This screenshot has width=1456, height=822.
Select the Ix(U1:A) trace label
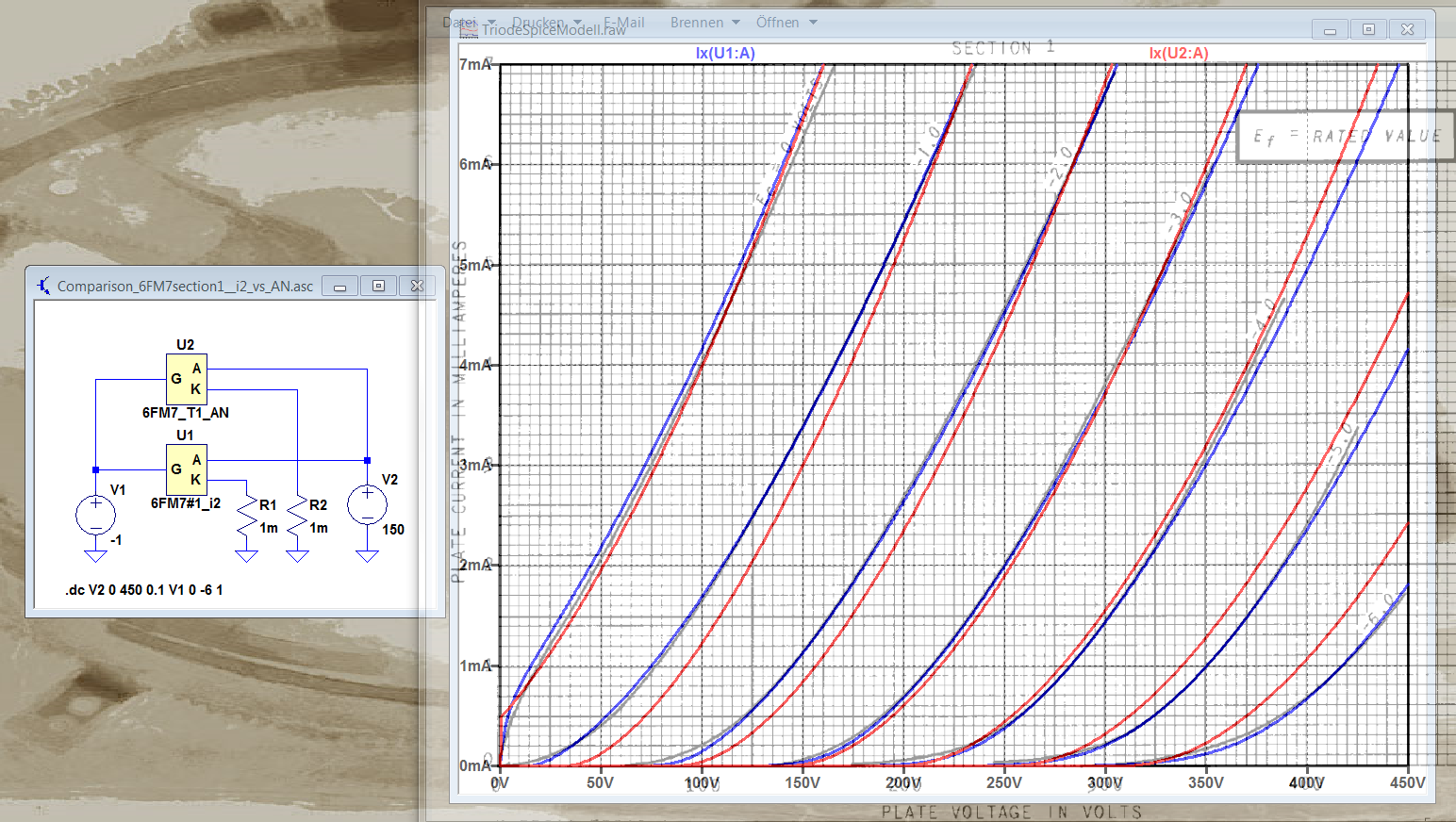click(725, 53)
